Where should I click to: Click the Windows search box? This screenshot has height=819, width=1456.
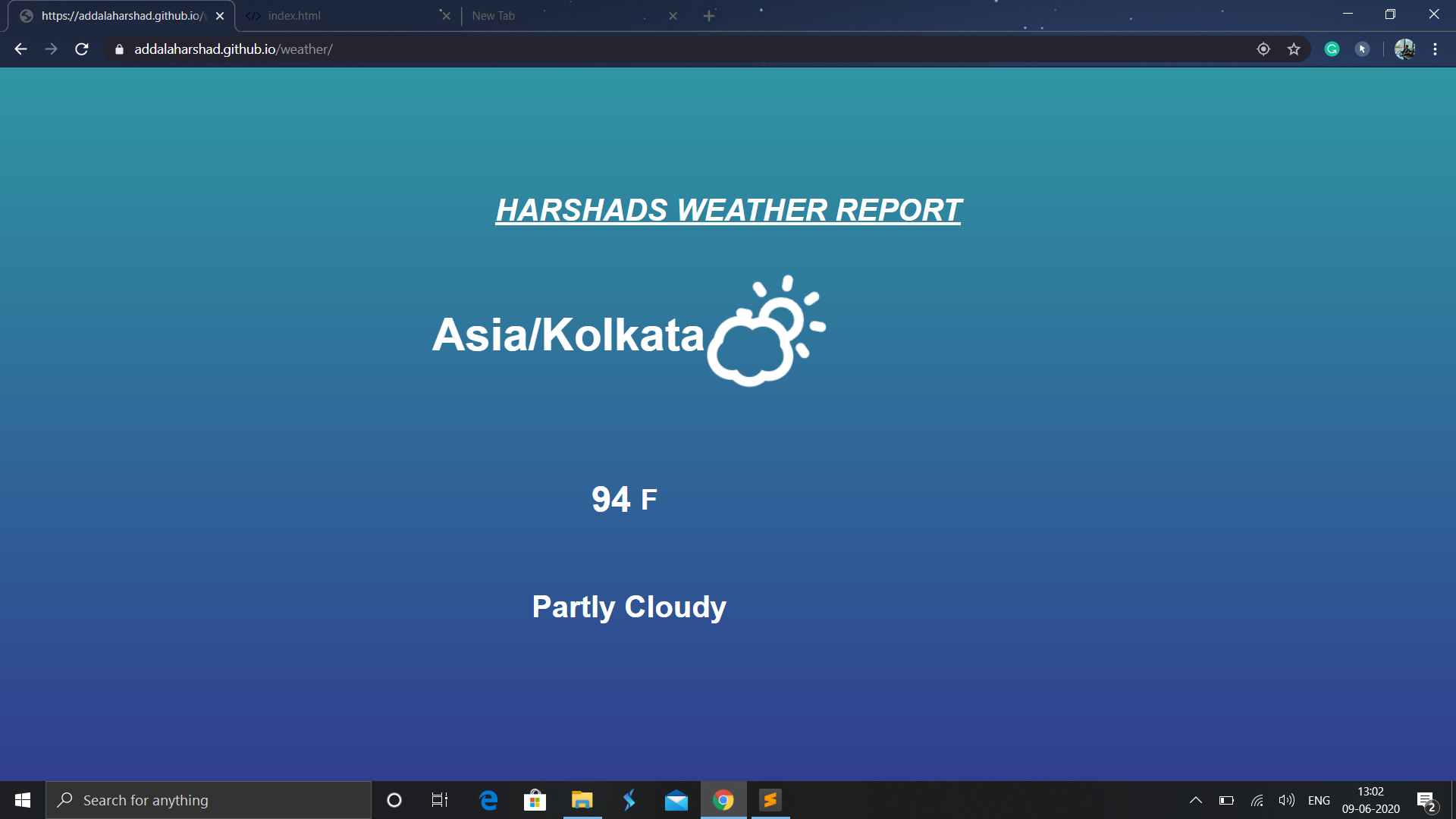209,800
